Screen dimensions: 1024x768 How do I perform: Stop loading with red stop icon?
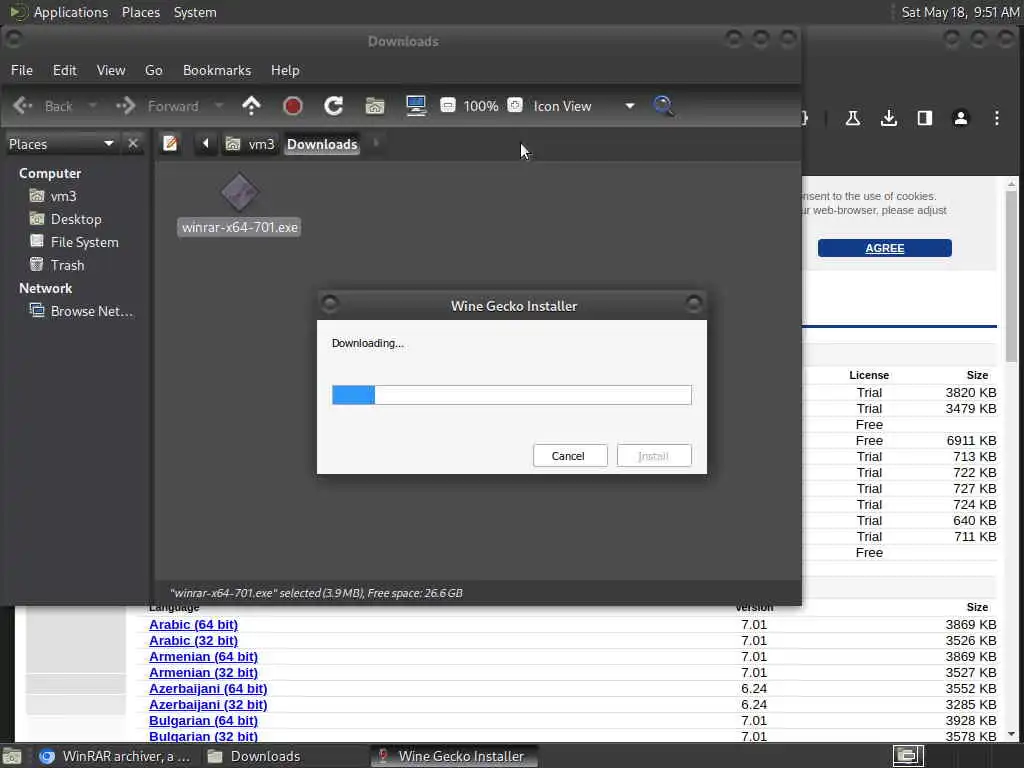[x=293, y=106]
